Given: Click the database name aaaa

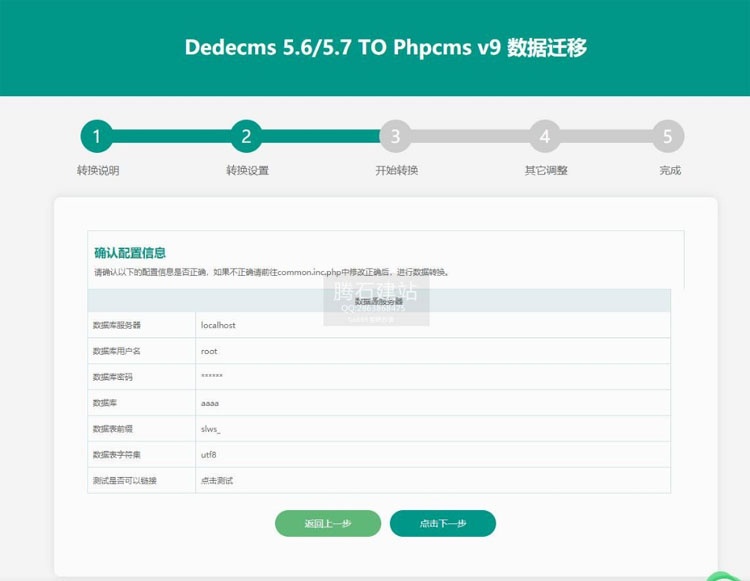Looking at the screenshot, I should tap(210, 403).
